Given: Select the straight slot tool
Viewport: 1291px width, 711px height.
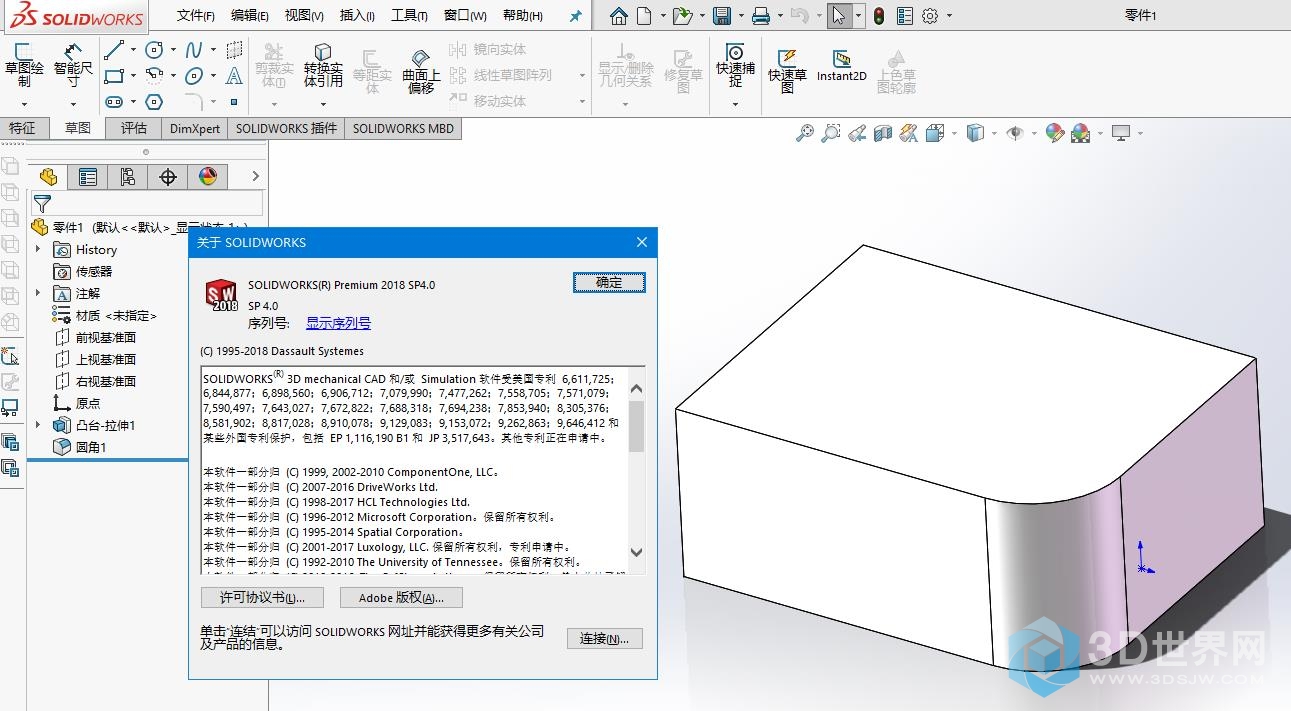Looking at the screenshot, I should pyautogui.click(x=114, y=101).
